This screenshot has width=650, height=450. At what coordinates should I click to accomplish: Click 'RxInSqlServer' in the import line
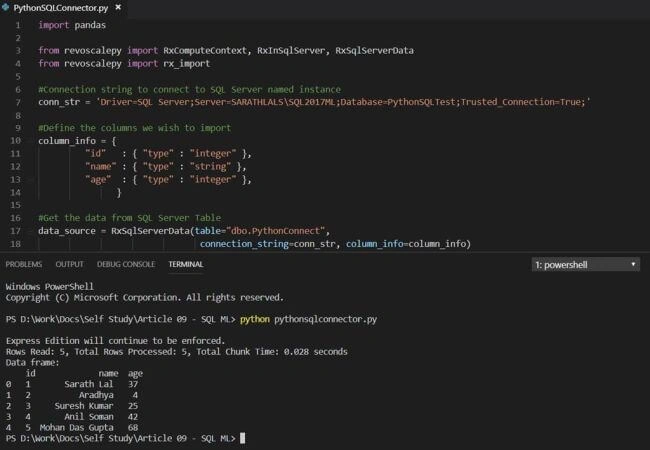[x=291, y=51]
